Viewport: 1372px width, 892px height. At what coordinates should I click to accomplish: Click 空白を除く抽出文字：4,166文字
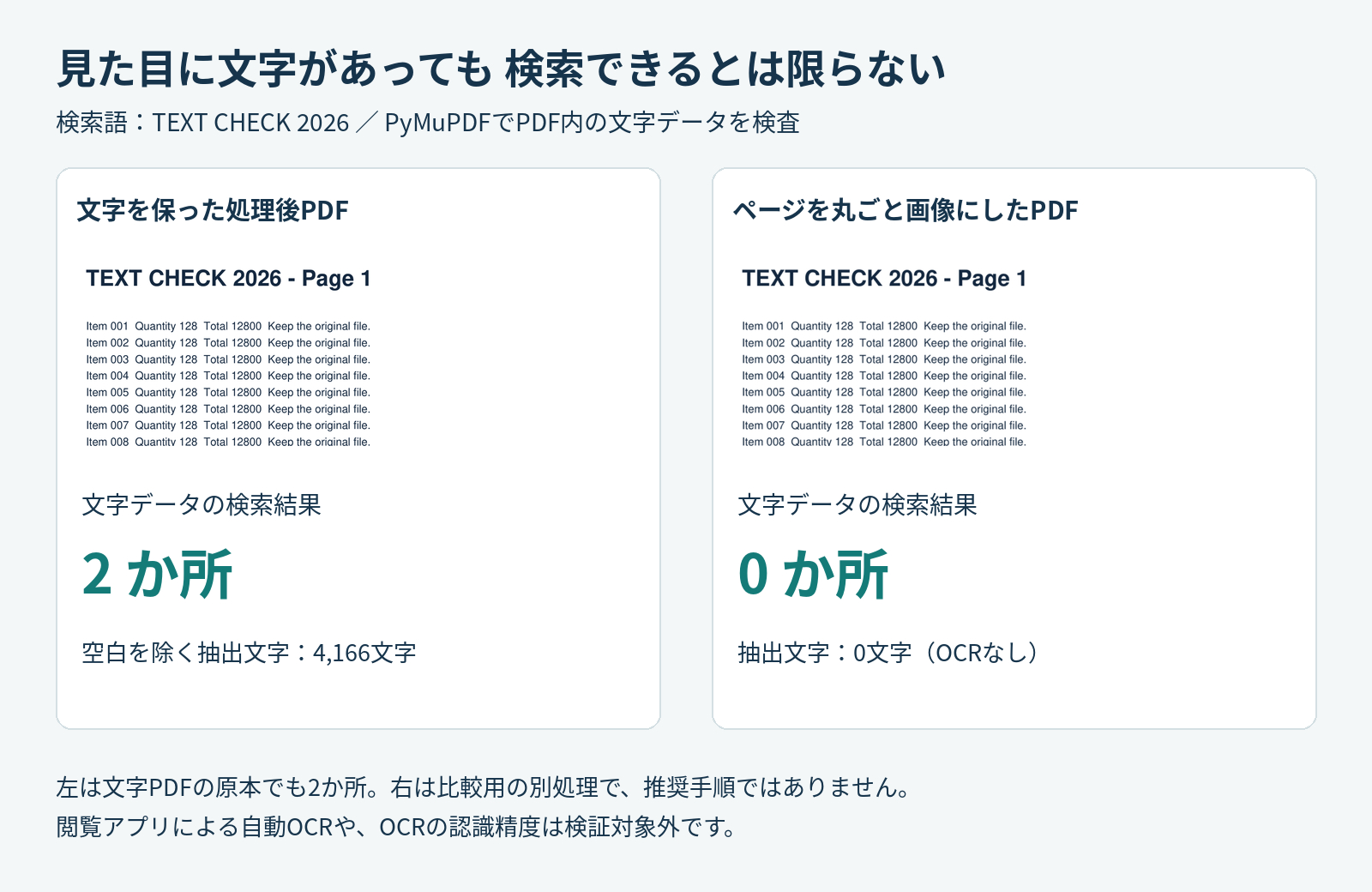(249, 653)
